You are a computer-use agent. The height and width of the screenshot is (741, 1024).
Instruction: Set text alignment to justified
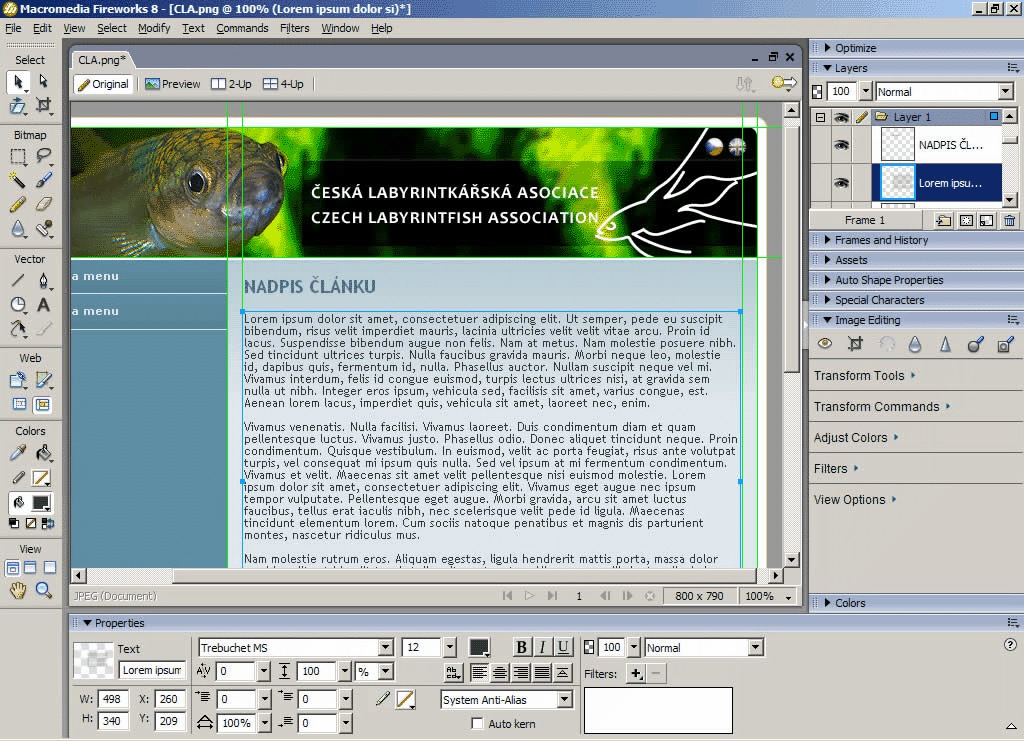(x=542, y=672)
